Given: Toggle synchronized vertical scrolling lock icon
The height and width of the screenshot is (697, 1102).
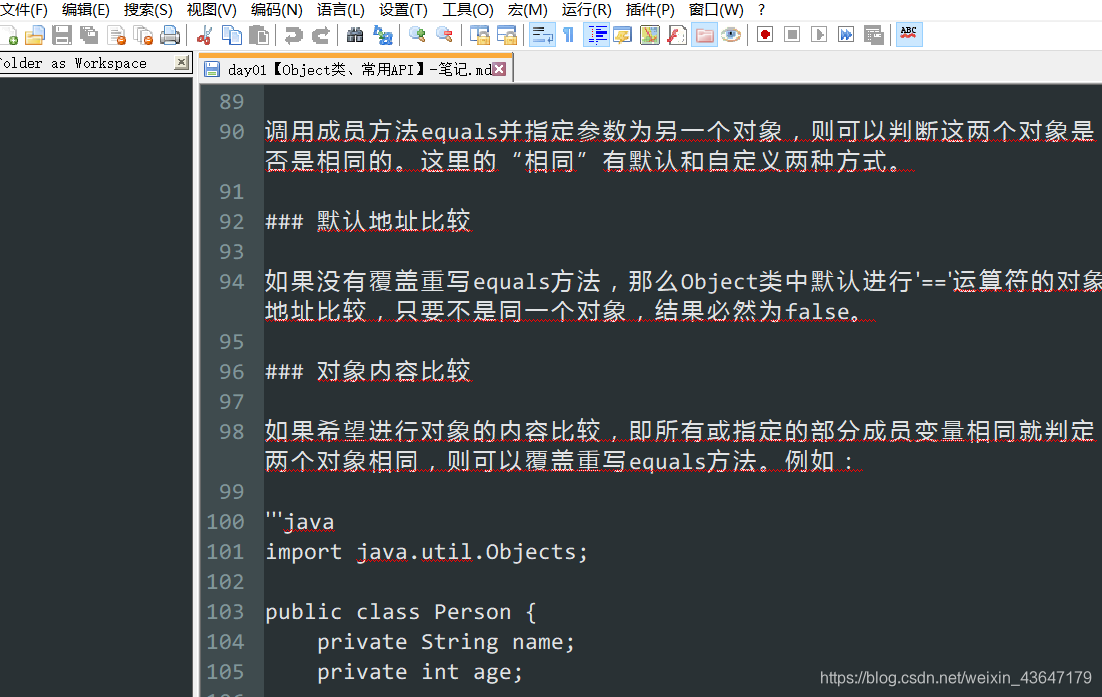Looking at the screenshot, I should [479, 34].
